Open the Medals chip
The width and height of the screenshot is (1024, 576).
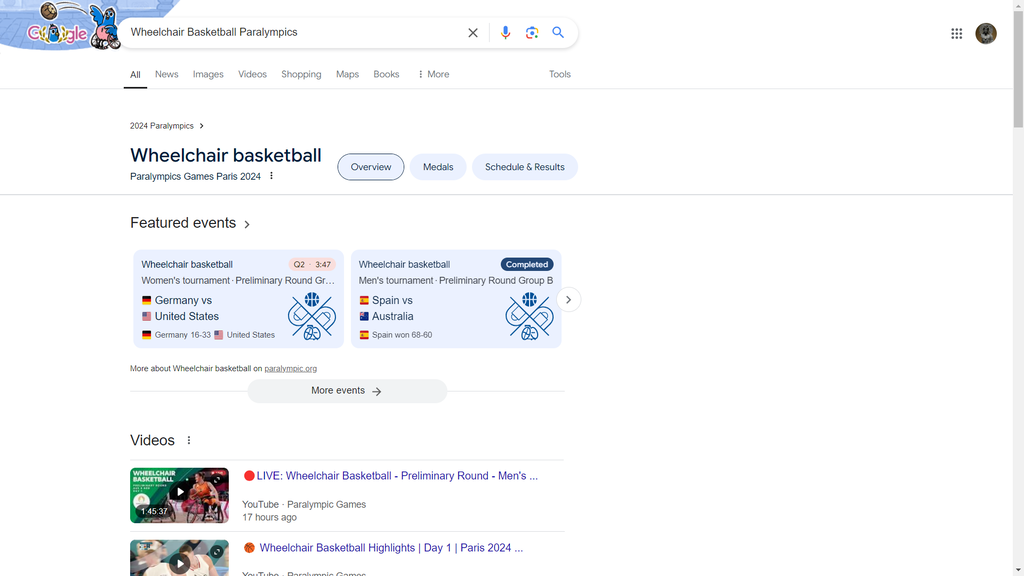tap(438, 167)
